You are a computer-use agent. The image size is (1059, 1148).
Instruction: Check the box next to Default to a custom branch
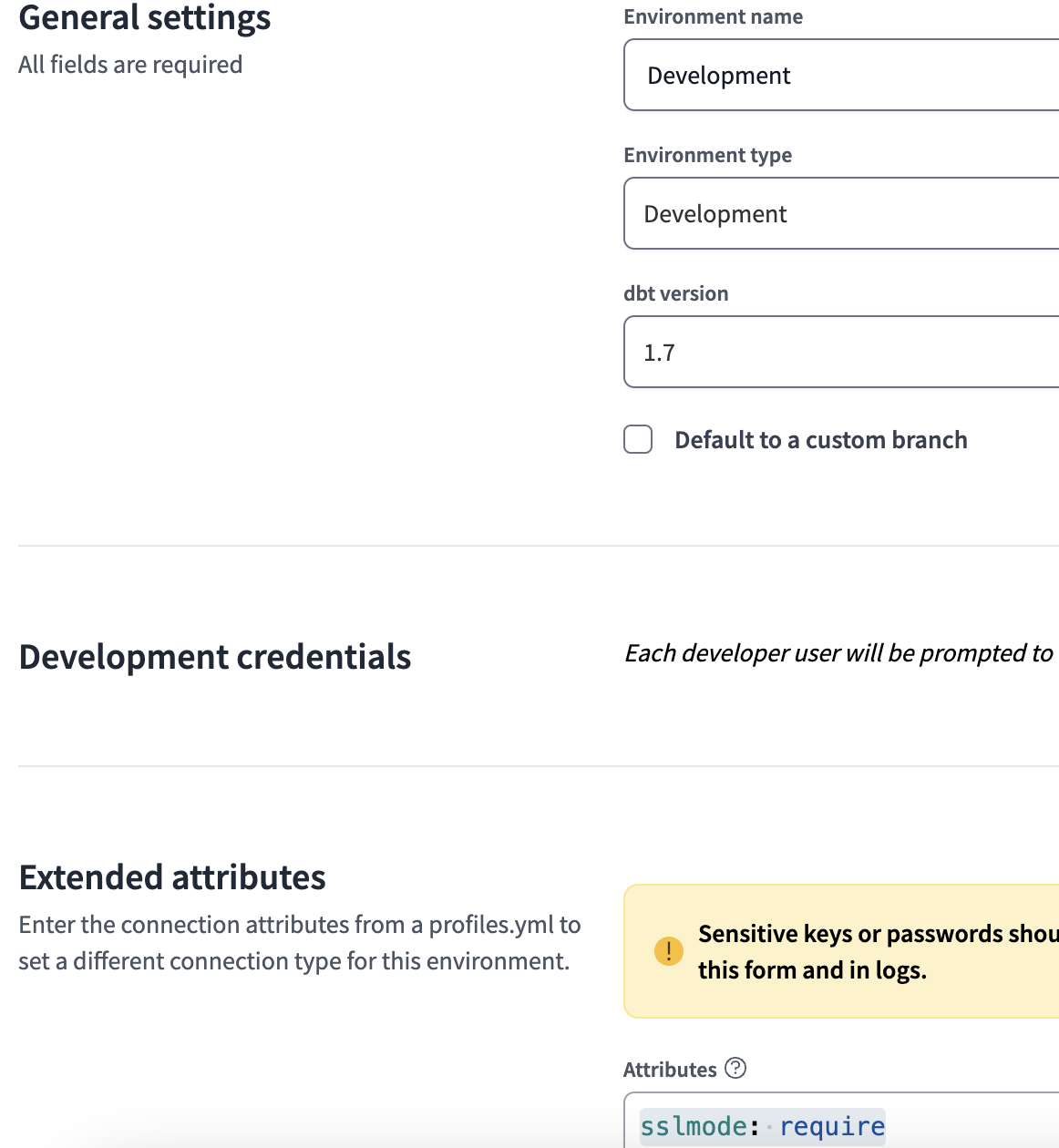[x=637, y=439]
